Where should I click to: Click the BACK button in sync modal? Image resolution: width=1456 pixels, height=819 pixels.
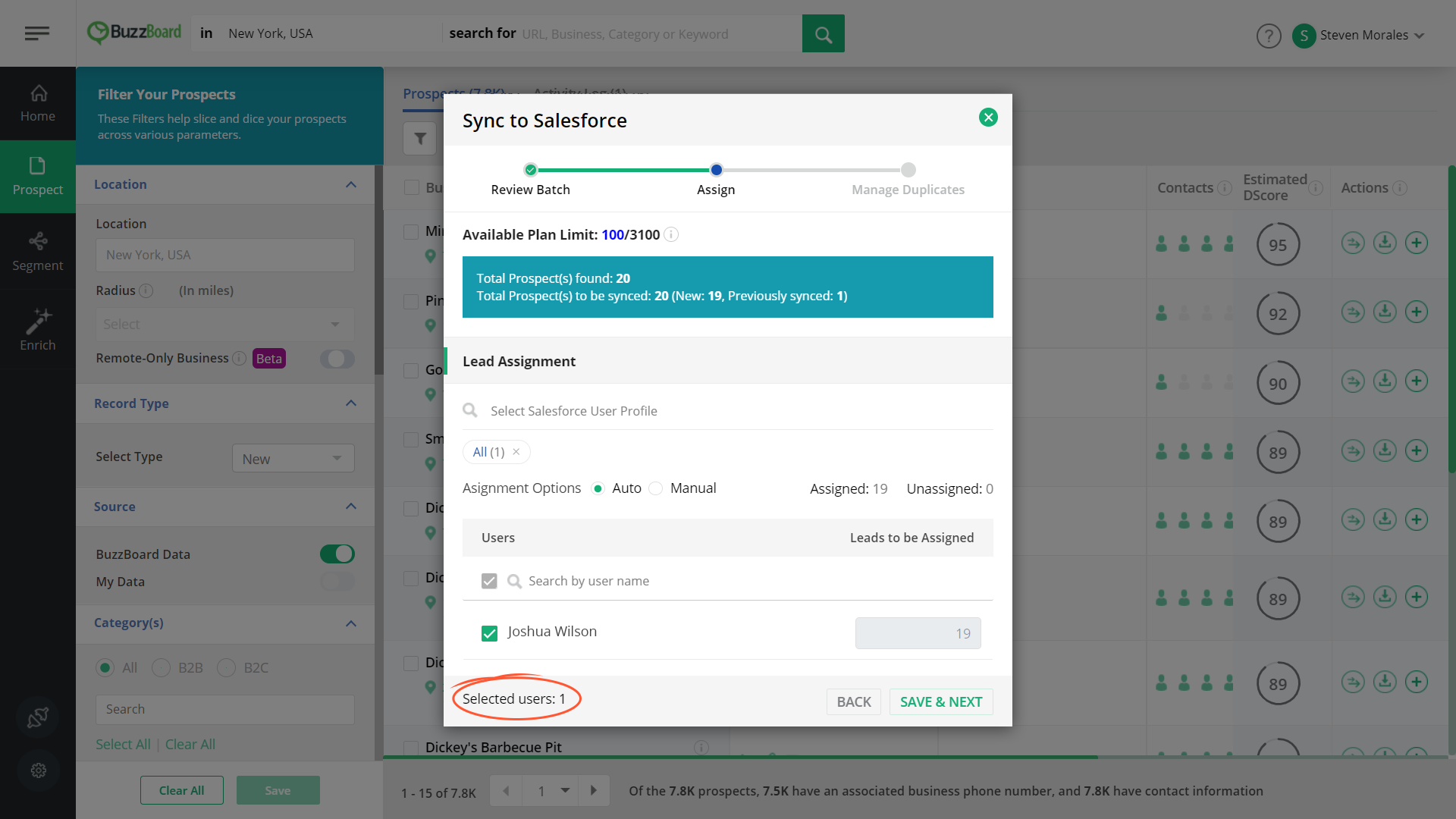click(854, 701)
